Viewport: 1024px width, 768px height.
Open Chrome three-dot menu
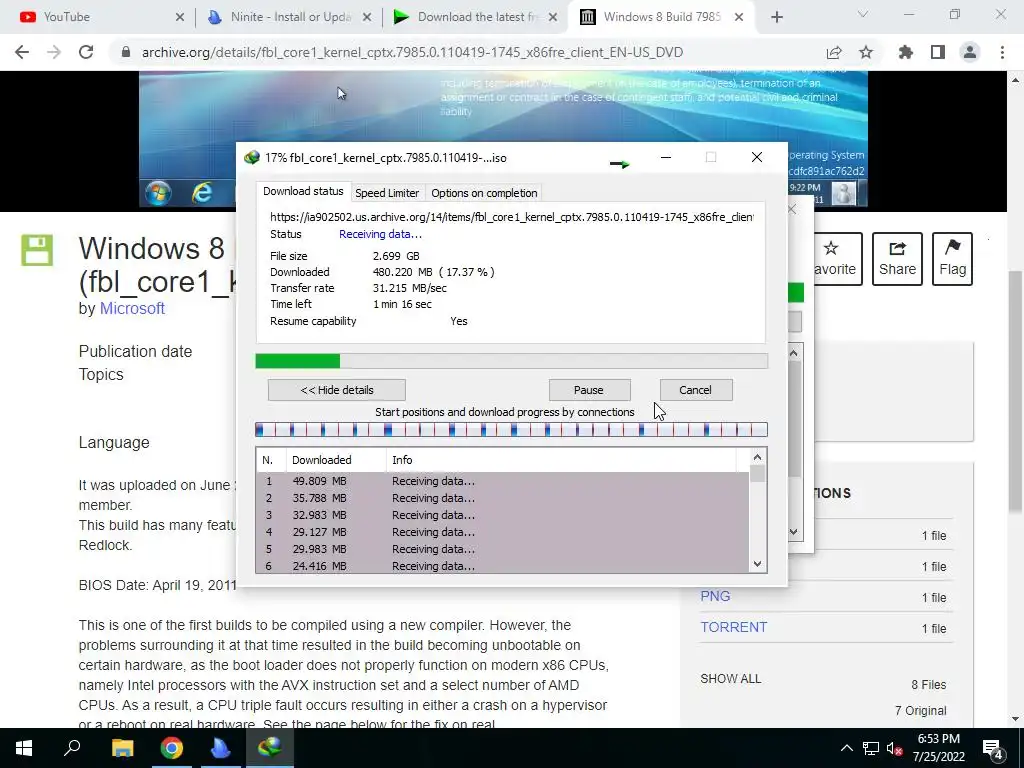click(x=1002, y=52)
